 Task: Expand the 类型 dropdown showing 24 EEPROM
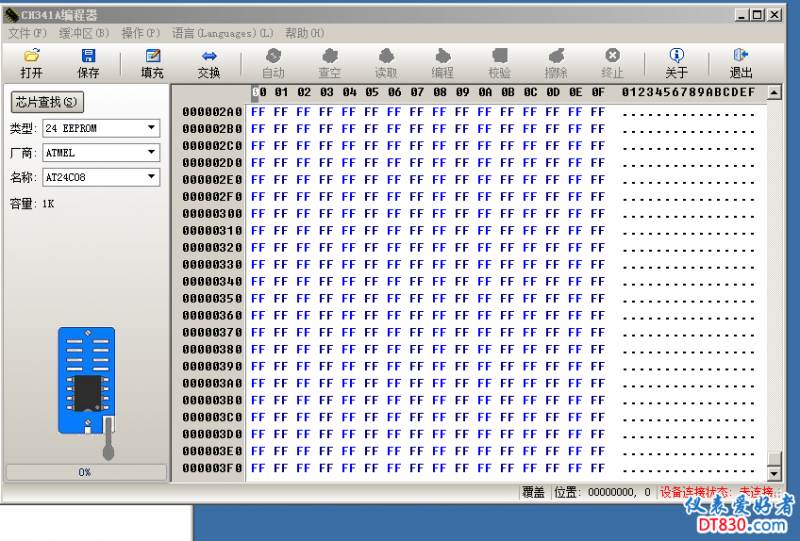coord(152,128)
